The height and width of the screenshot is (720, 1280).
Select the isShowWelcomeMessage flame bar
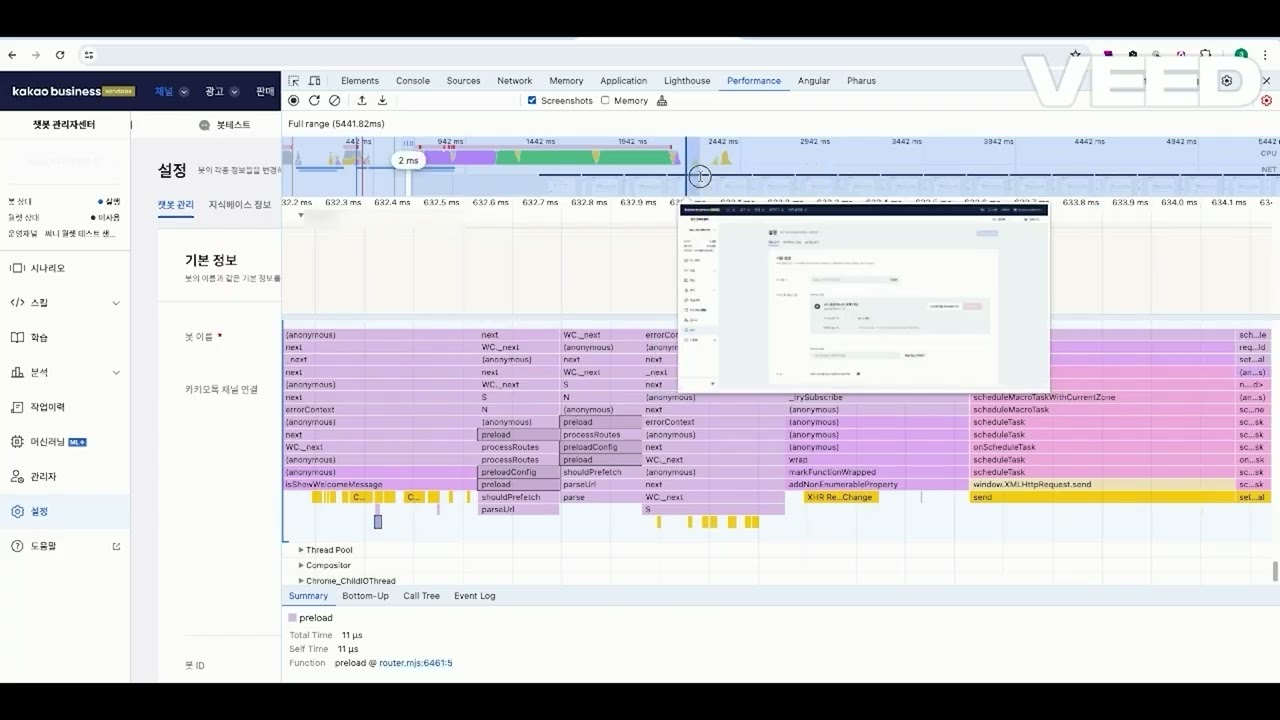381,485
